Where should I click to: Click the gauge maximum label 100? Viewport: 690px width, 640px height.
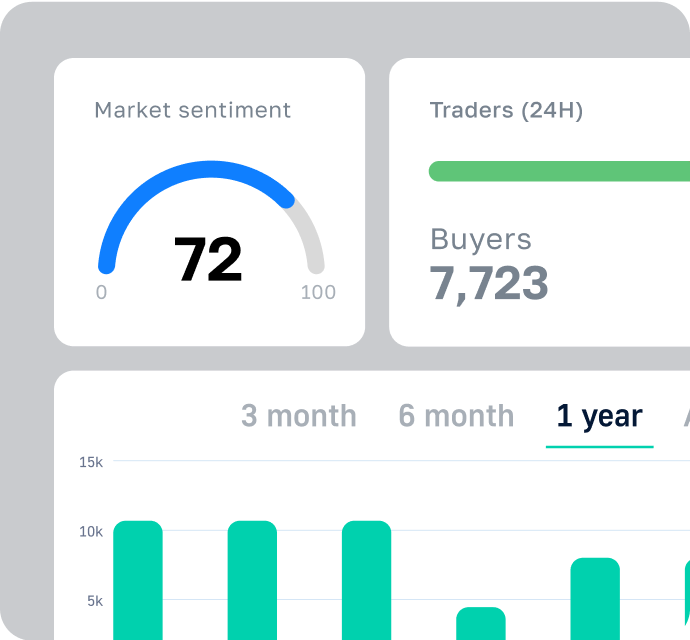click(x=318, y=292)
